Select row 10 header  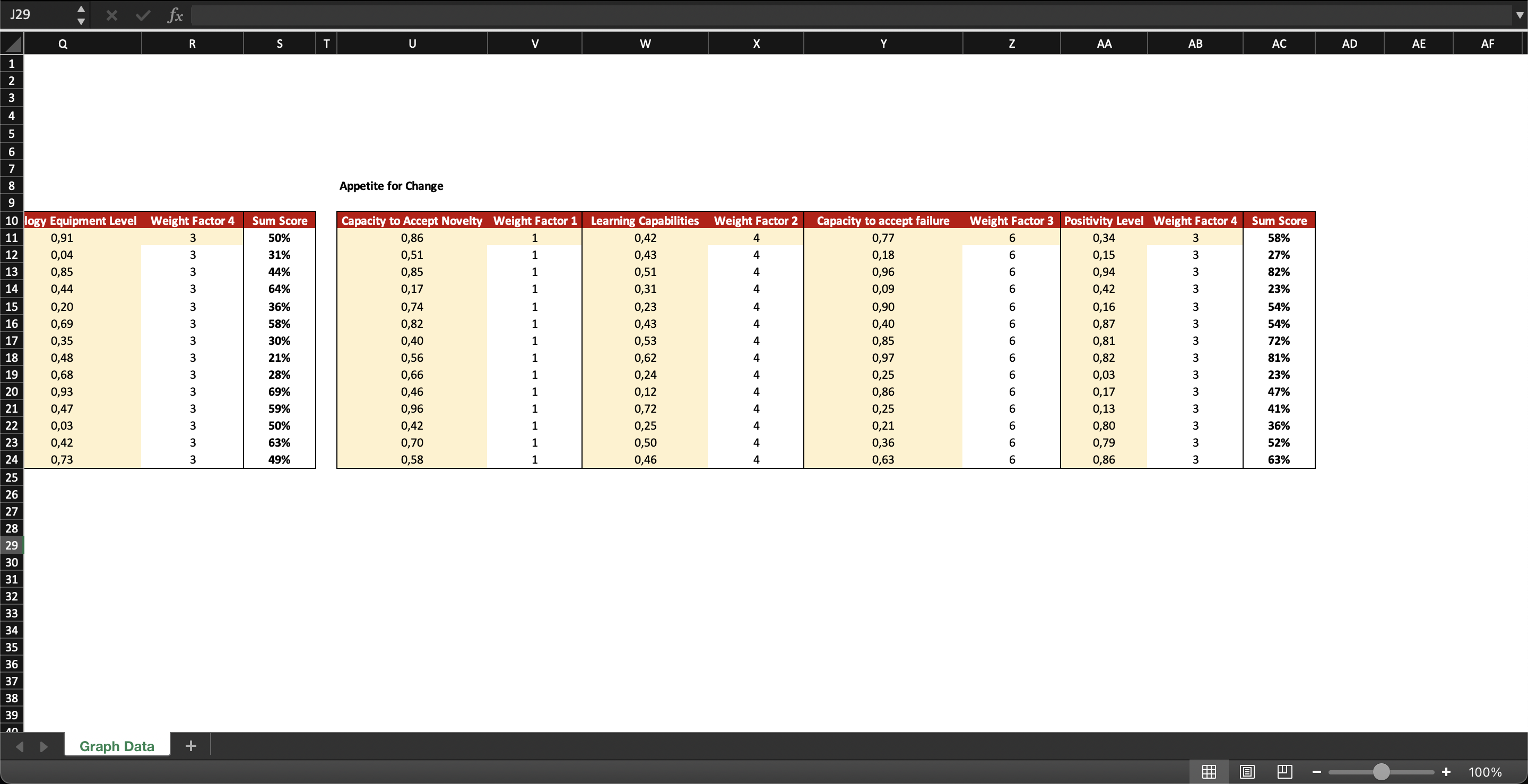pyautogui.click(x=11, y=221)
